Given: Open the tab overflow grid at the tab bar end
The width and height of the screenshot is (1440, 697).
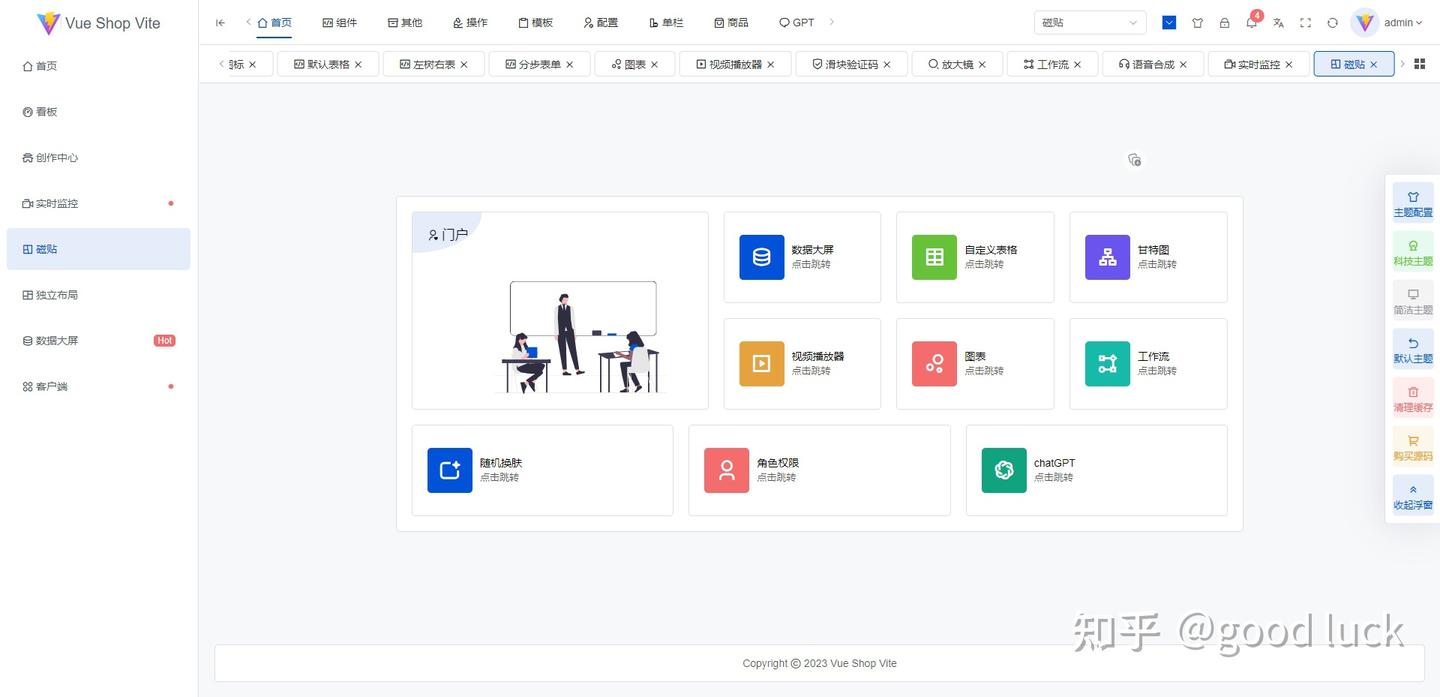Looking at the screenshot, I should point(1419,63).
